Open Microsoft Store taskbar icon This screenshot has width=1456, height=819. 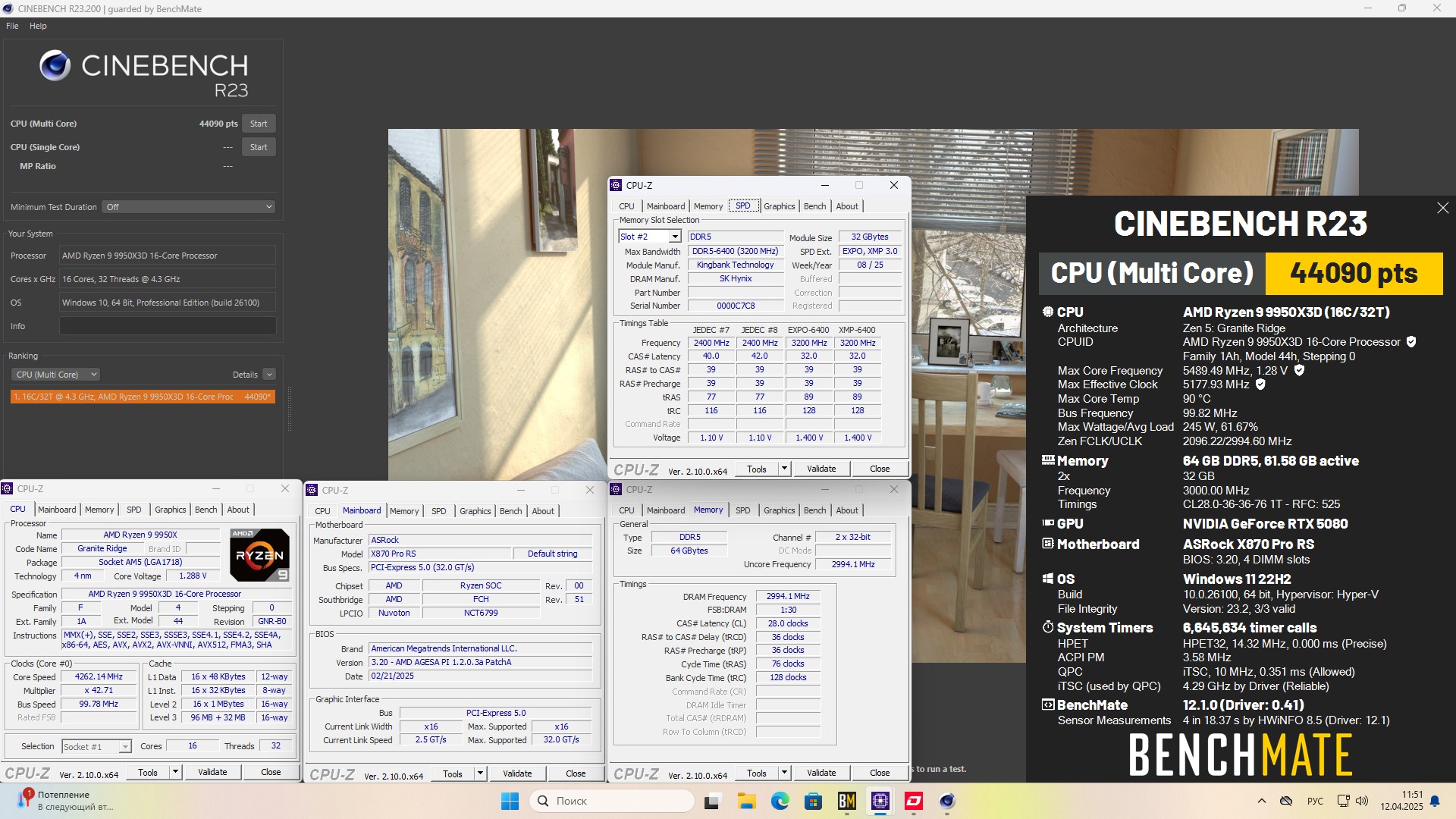click(813, 801)
